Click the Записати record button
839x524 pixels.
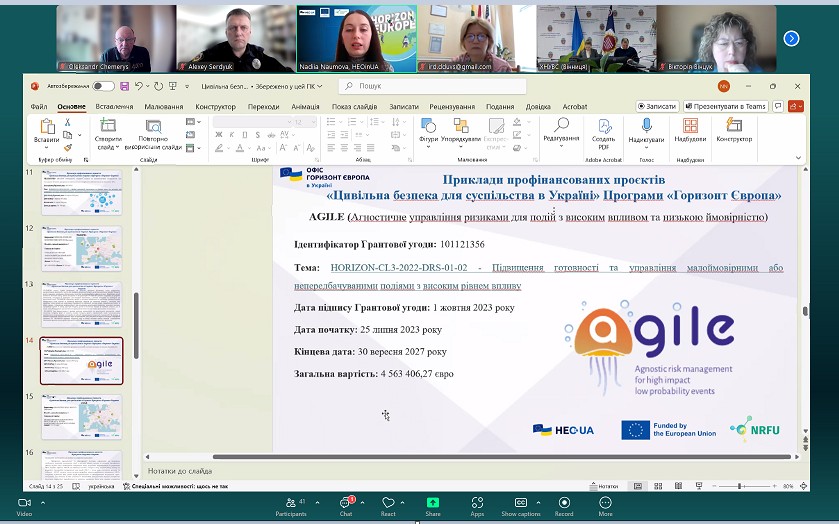[x=657, y=107]
